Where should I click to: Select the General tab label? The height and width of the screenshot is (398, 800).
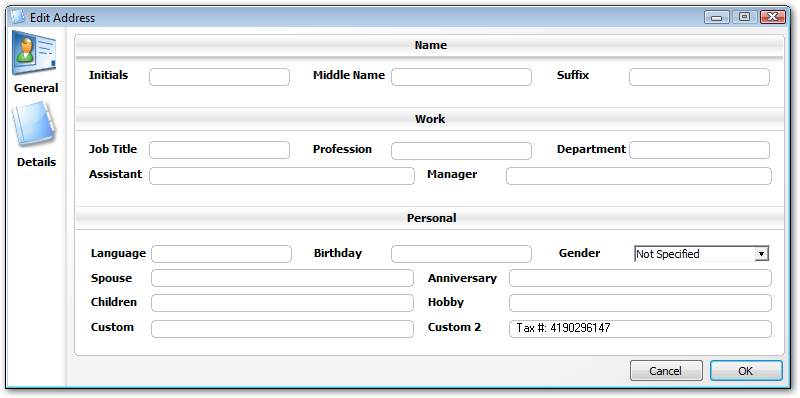36,88
